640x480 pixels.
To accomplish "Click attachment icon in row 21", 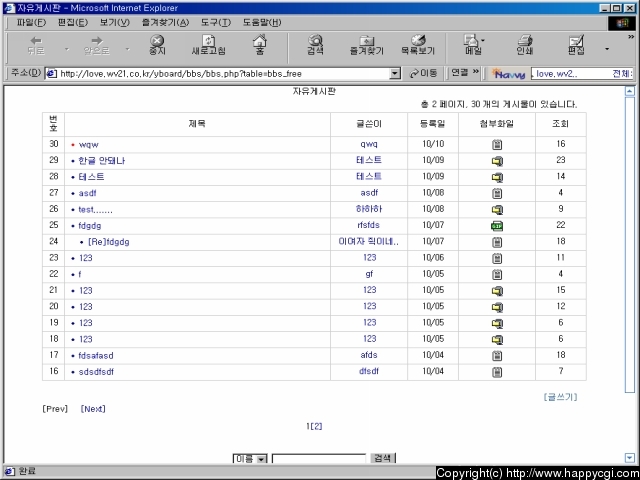I will pos(497,291).
